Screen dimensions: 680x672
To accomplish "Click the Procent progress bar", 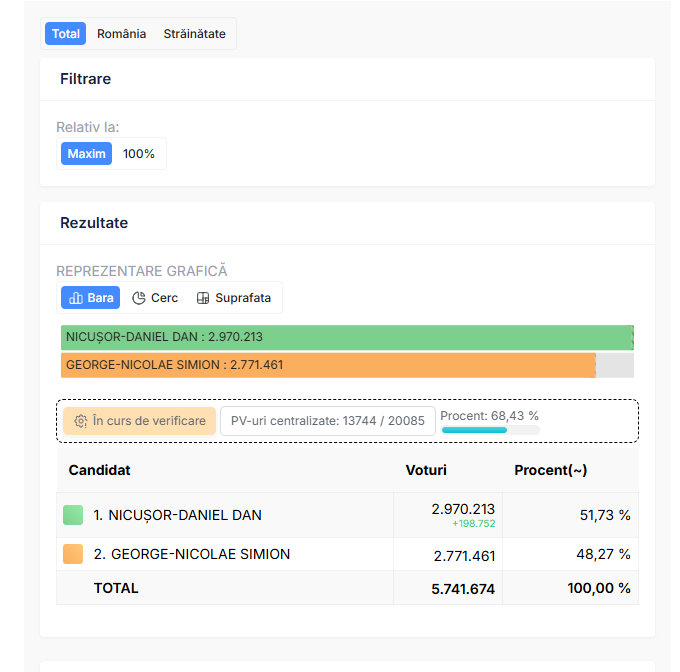I will coord(490,430).
